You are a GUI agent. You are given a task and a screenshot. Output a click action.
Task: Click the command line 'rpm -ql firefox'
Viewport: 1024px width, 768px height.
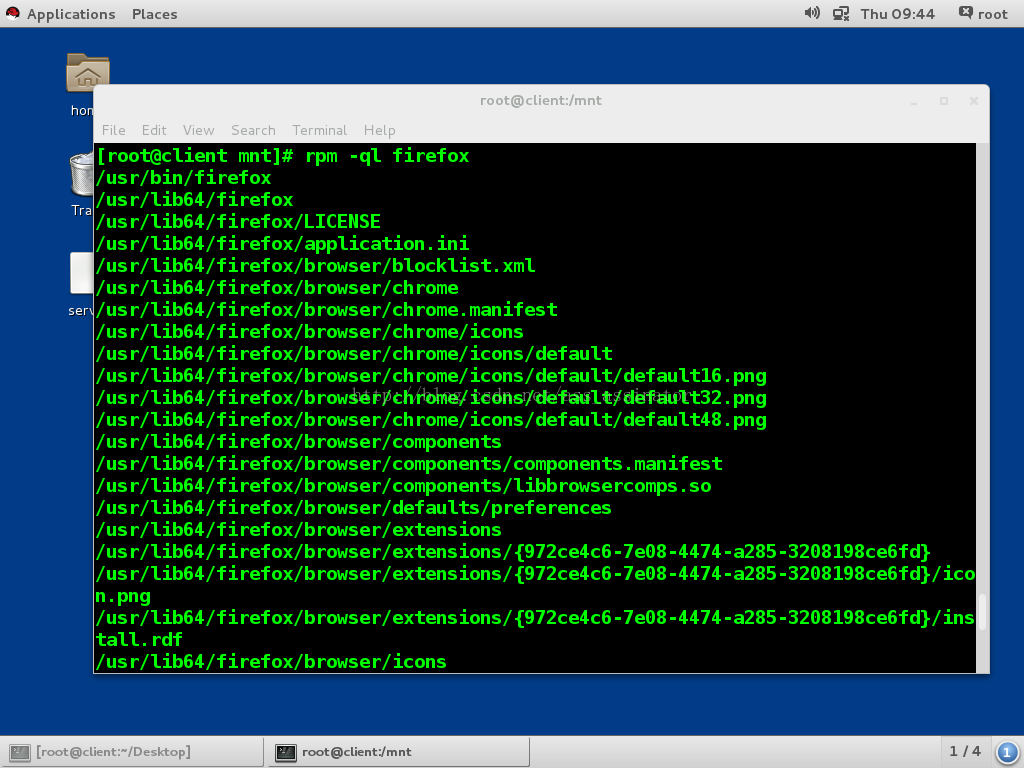[x=387, y=156]
